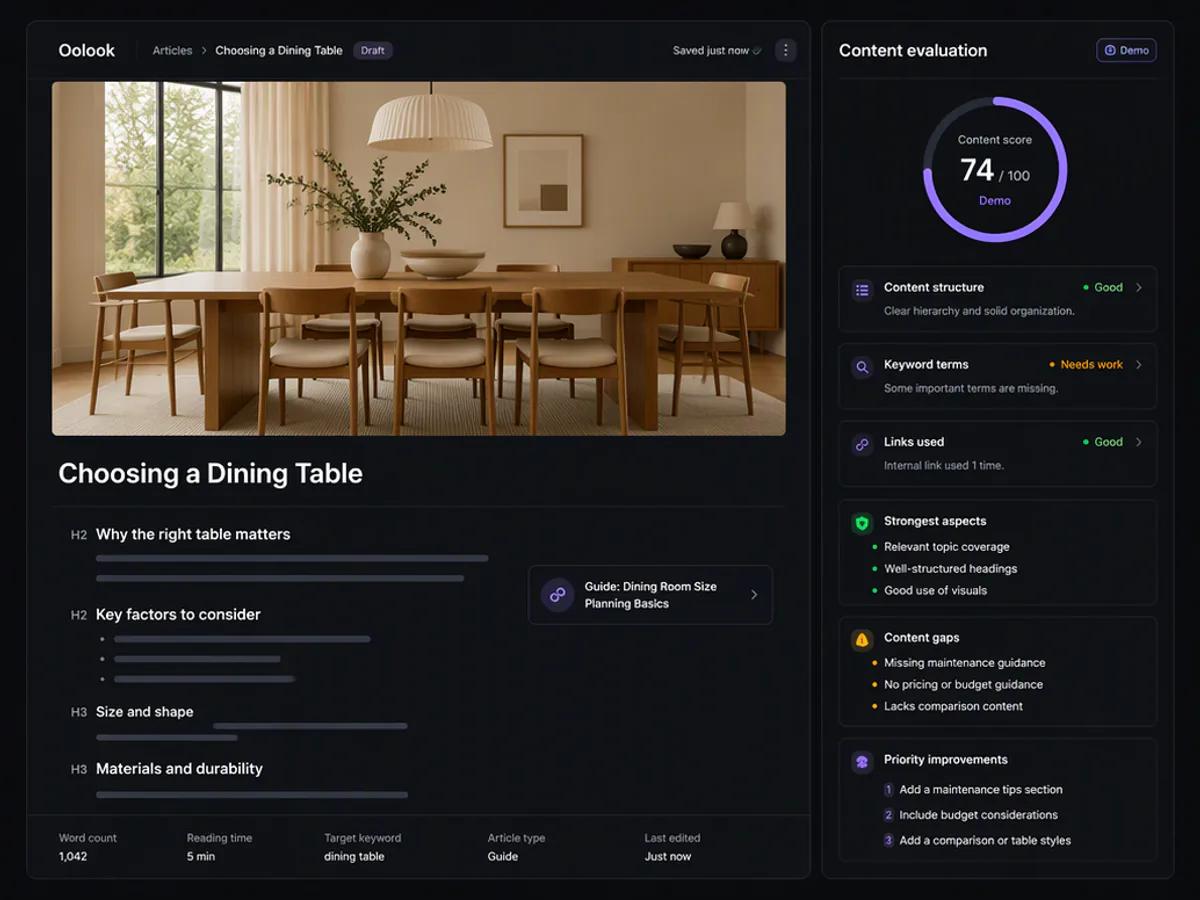1200x900 pixels.
Task: Click the saved checkmark icon
Action: pyautogui.click(x=757, y=51)
